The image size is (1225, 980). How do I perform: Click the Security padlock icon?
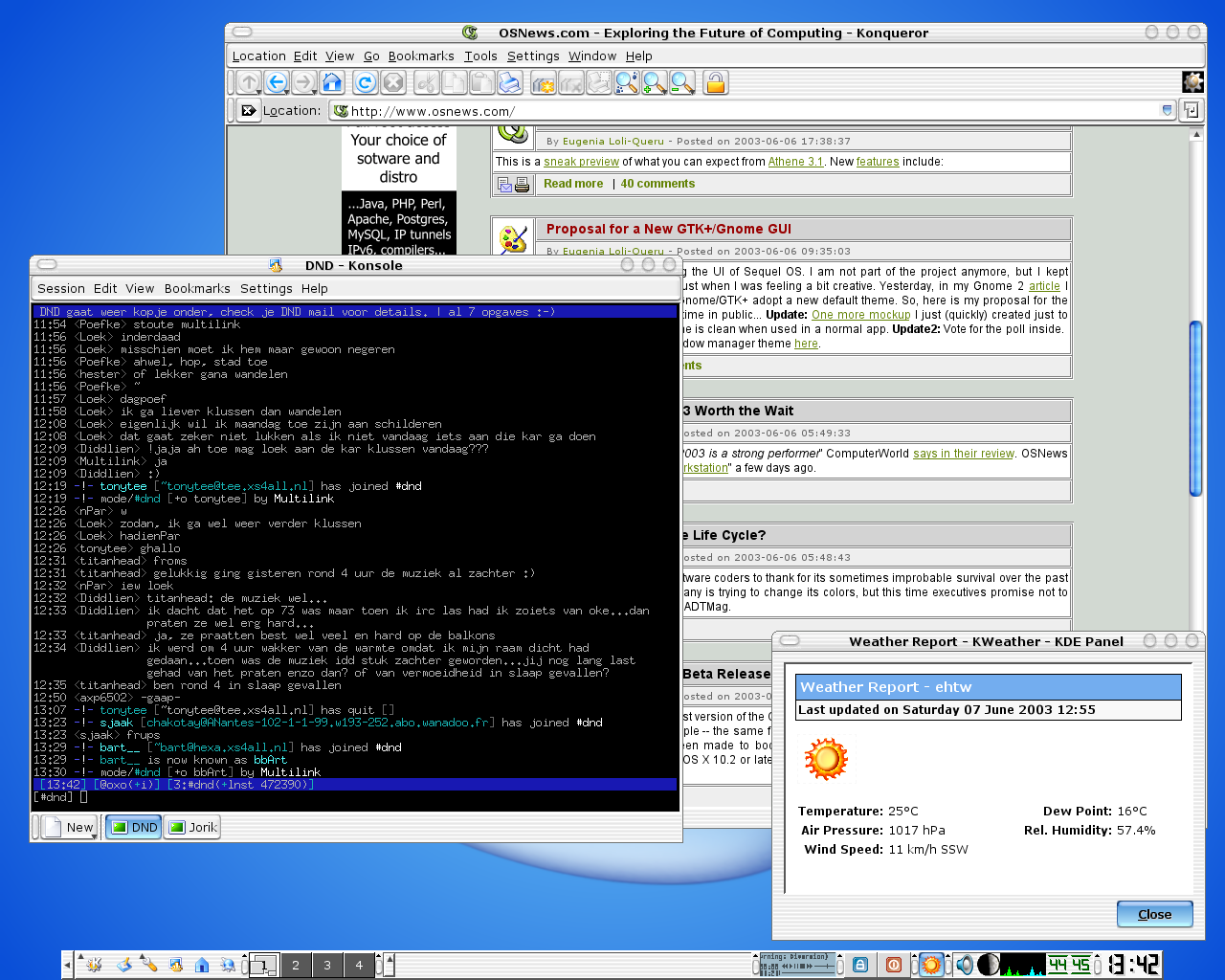pos(715,83)
